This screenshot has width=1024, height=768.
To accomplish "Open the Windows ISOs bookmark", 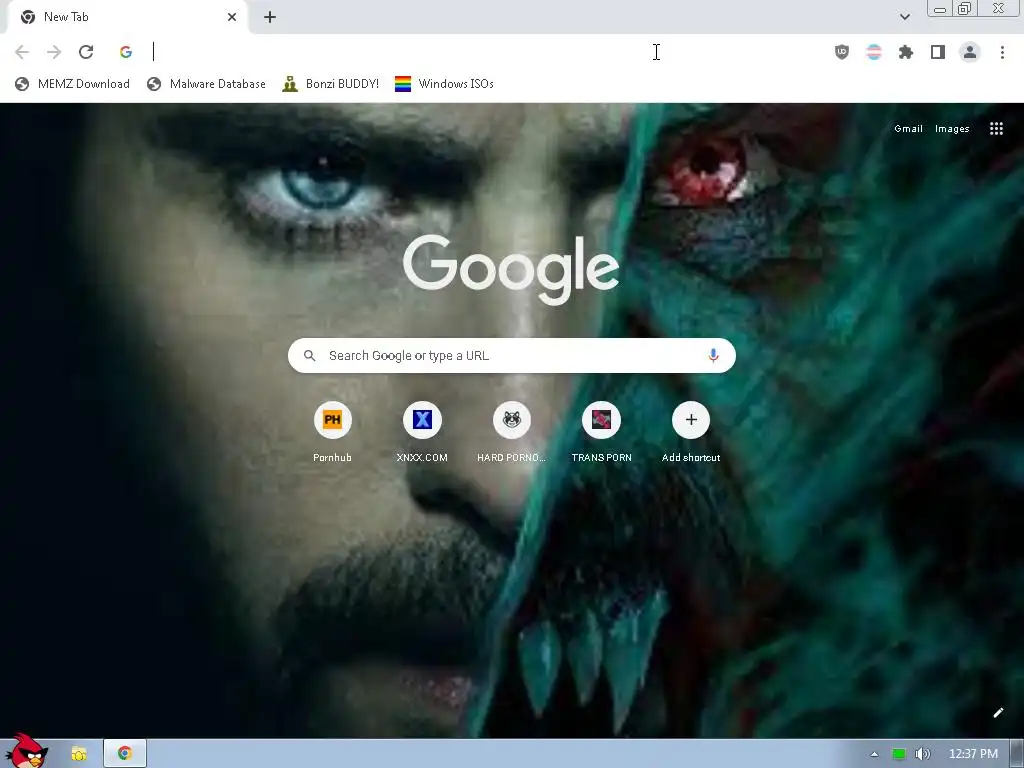I will point(444,84).
